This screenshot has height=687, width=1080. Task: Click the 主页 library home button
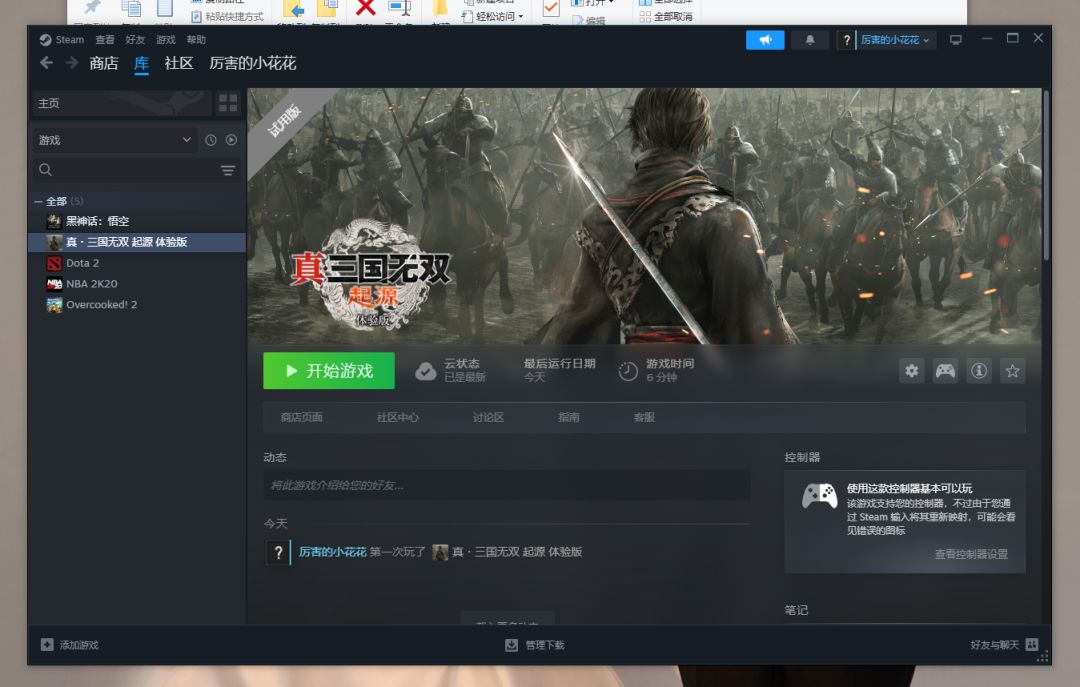[122, 103]
